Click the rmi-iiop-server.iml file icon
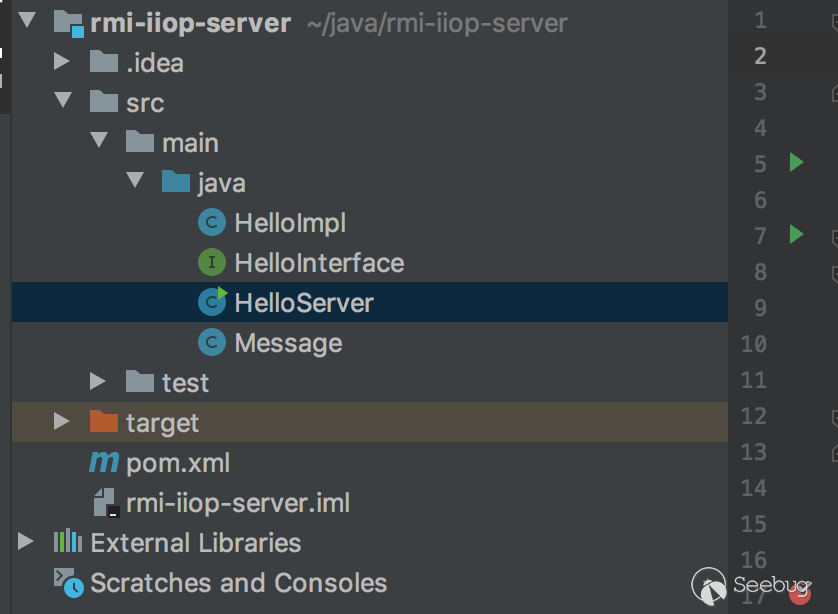This screenshot has width=838, height=614. 104,502
